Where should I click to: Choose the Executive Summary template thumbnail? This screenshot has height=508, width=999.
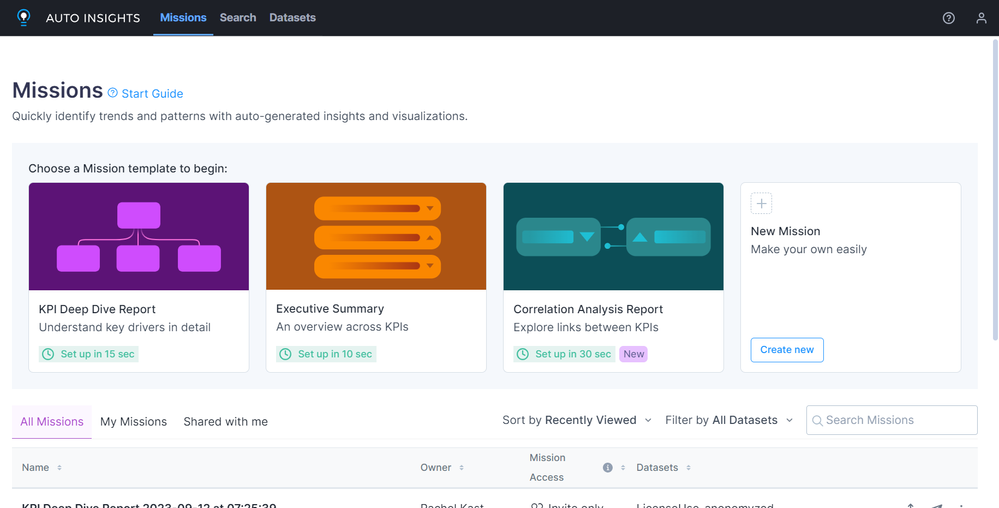(x=376, y=236)
